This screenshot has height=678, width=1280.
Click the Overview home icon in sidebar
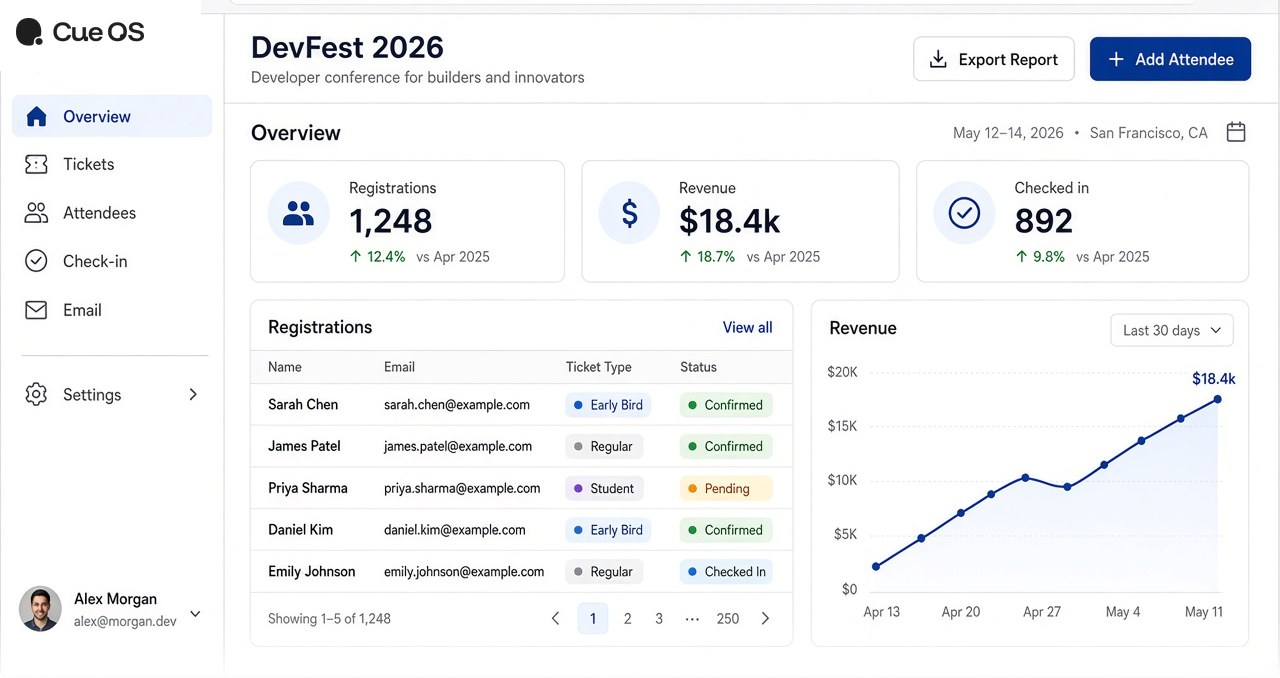pyautogui.click(x=37, y=117)
